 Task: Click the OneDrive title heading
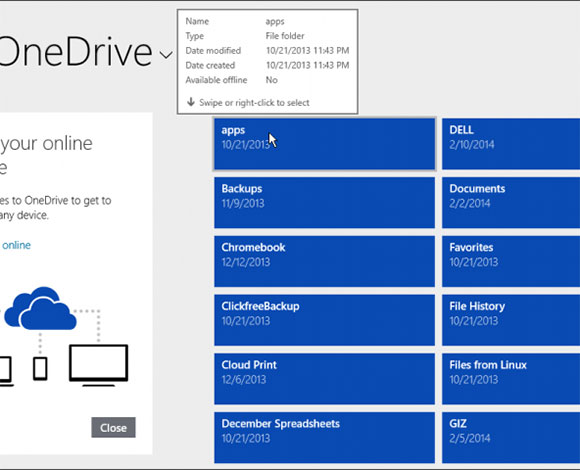(76, 52)
